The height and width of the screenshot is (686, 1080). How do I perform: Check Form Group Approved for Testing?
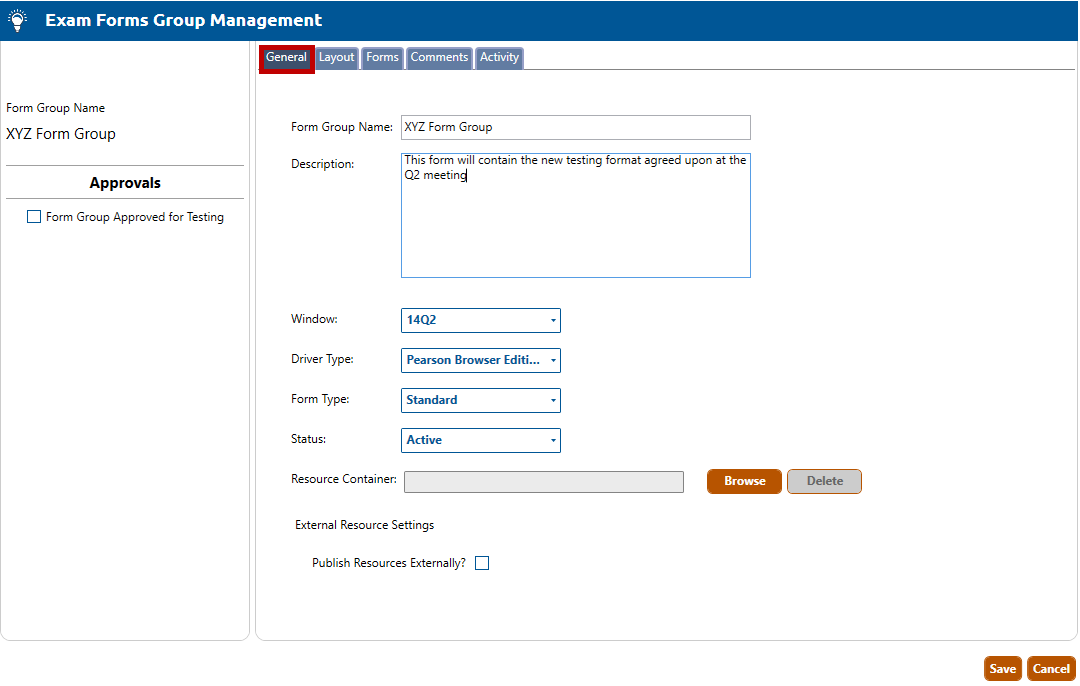click(35, 217)
